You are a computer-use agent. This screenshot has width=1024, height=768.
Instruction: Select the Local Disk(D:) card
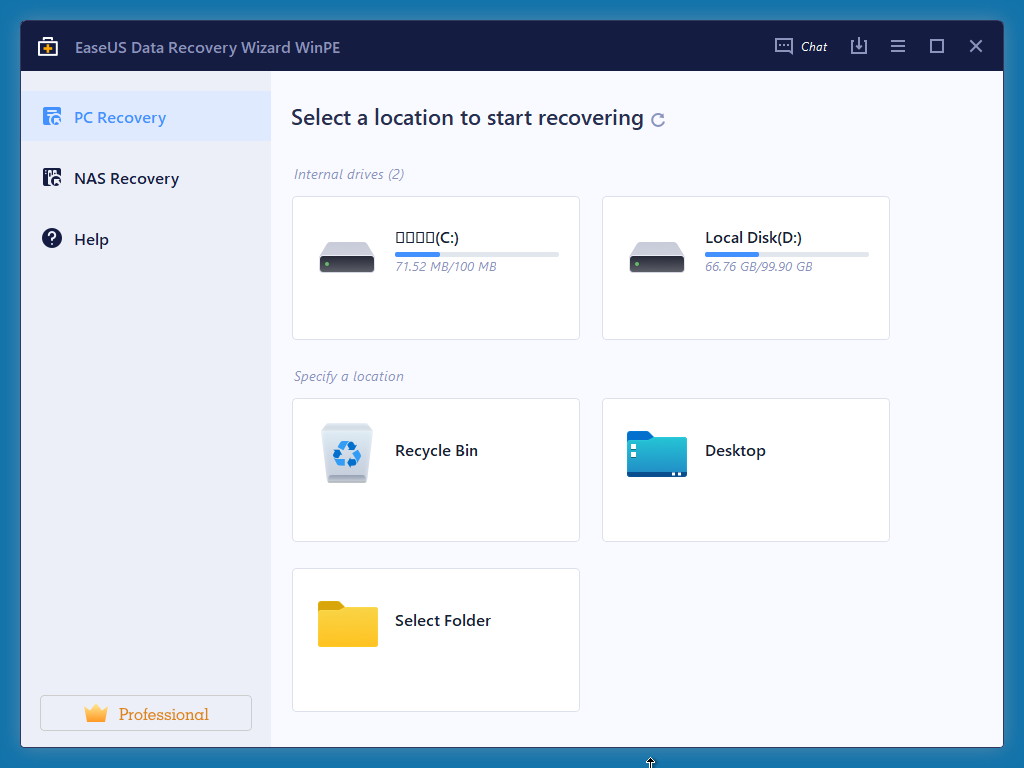pos(746,268)
